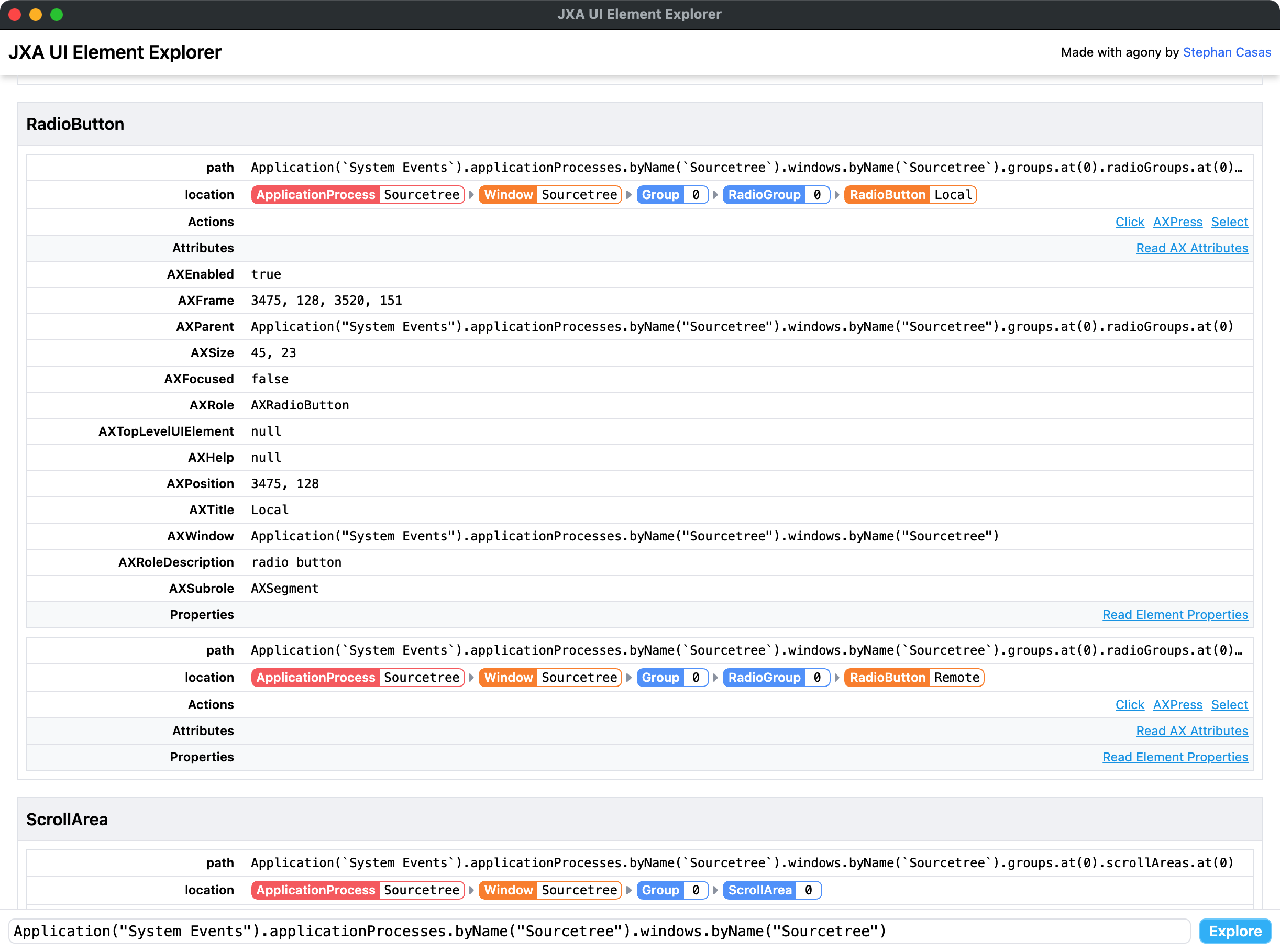Read AX Attributes for Local RadioButton
1280x952 pixels.
click(1191, 248)
